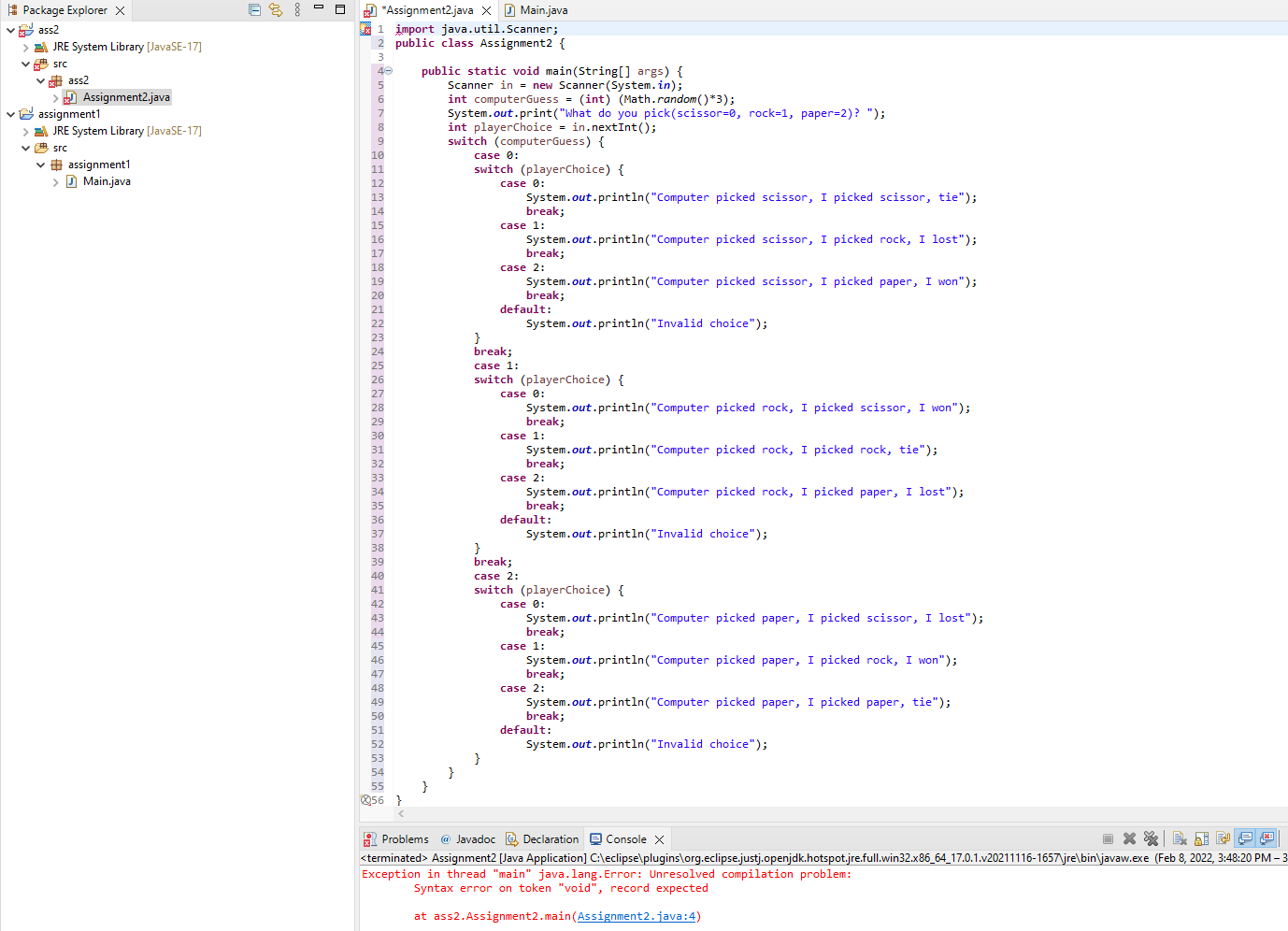This screenshot has width=1288, height=931.
Task: Collapse All in Package Explorer
Action: click(x=254, y=9)
